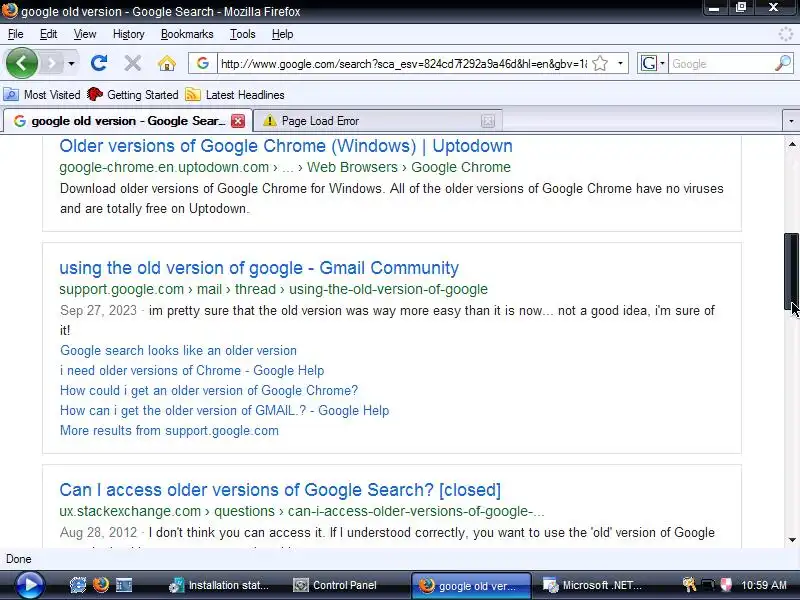Open the History menu

pos(129,34)
